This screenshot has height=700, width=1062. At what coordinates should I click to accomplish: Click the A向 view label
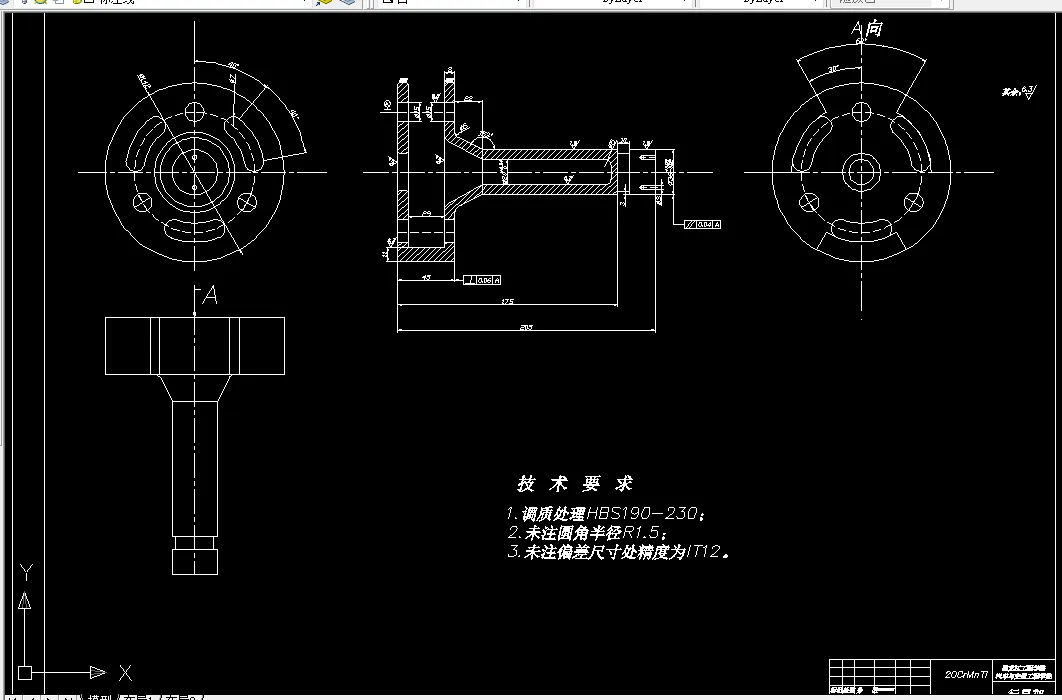868,28
